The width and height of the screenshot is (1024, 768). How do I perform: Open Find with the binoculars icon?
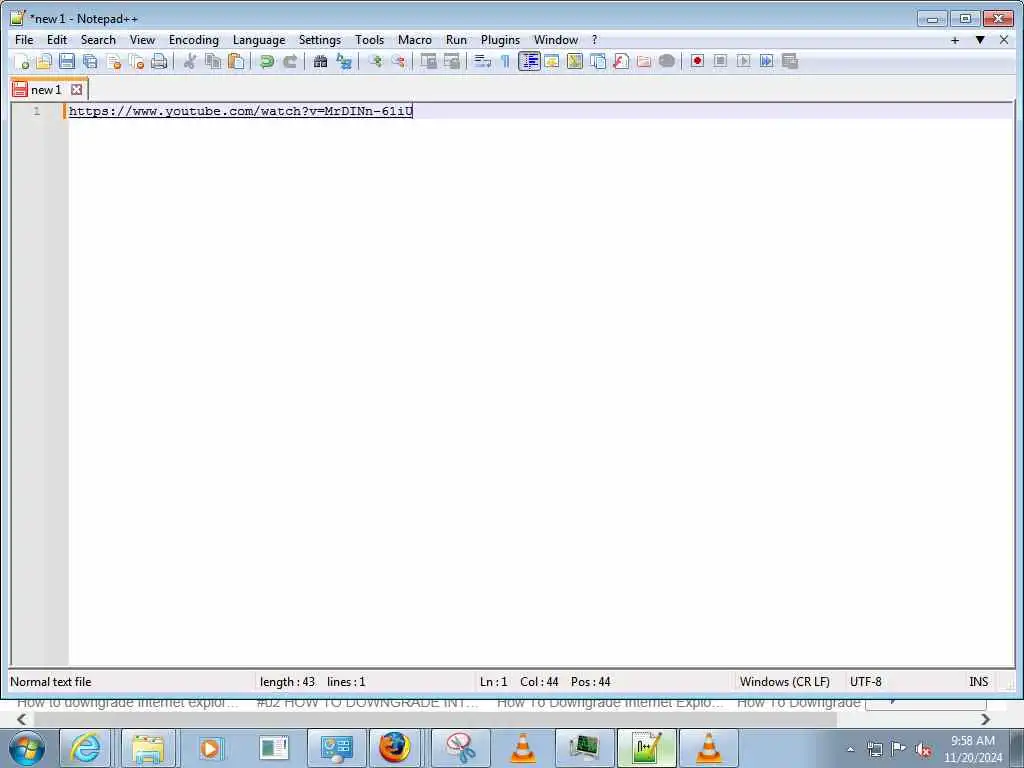tap(320, 61)
